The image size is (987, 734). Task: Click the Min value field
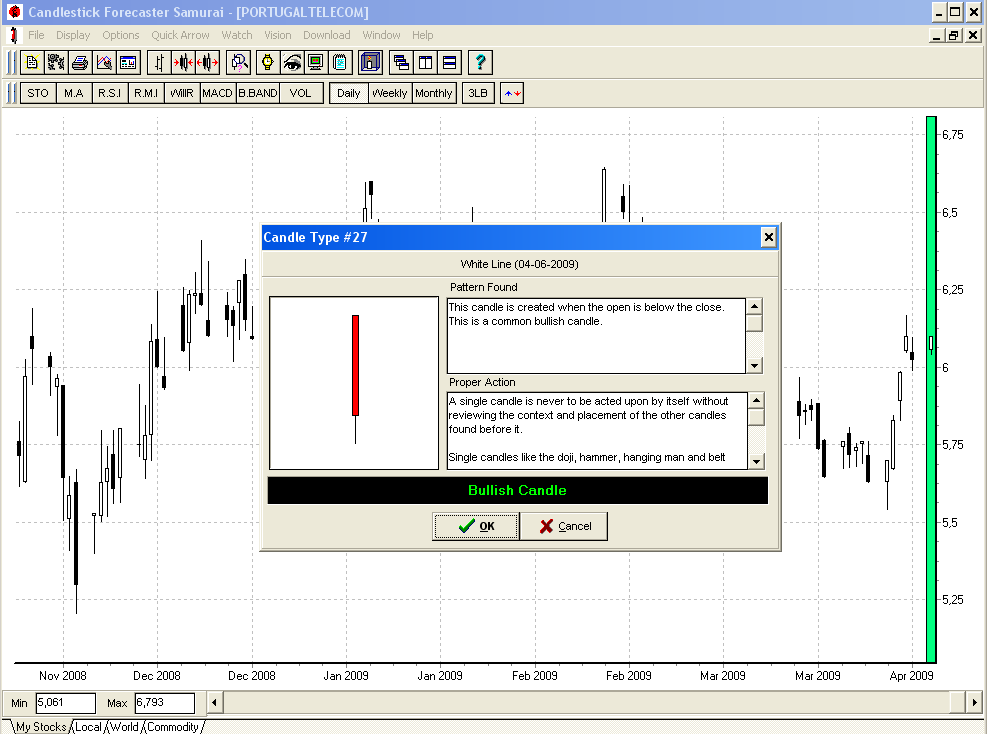click(65, 703)
